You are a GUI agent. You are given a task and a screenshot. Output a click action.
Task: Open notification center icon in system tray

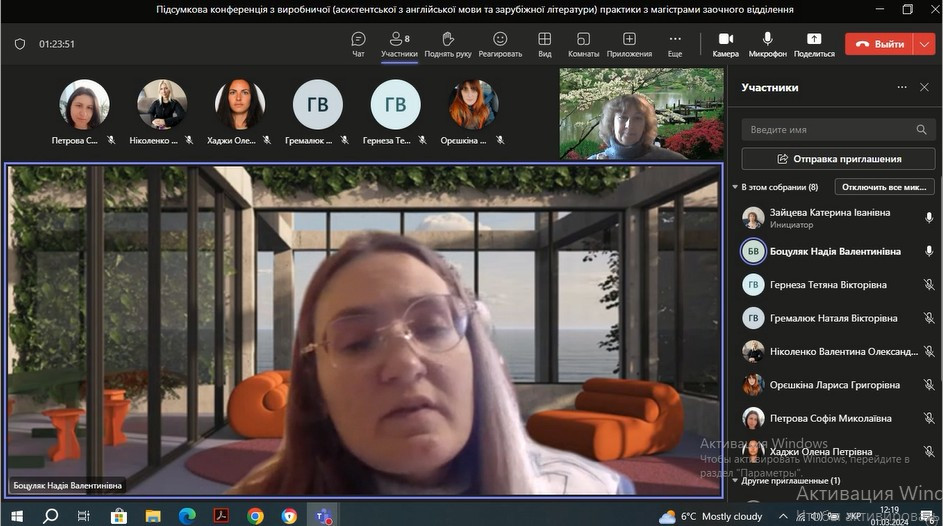[927, 516]
